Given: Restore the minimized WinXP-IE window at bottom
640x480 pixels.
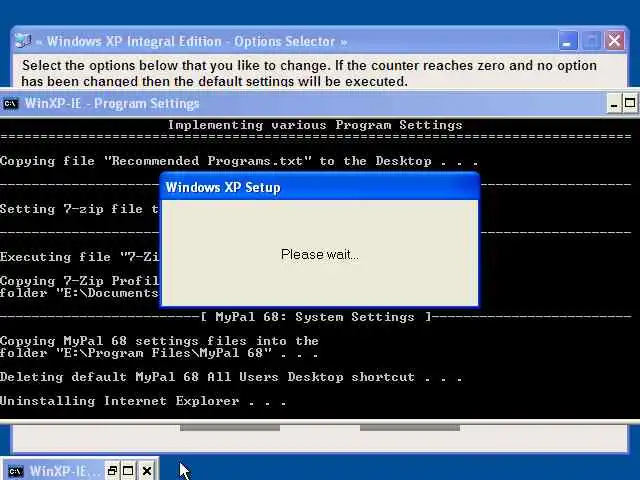Looking at the screenshot, I should click(112, 471).
